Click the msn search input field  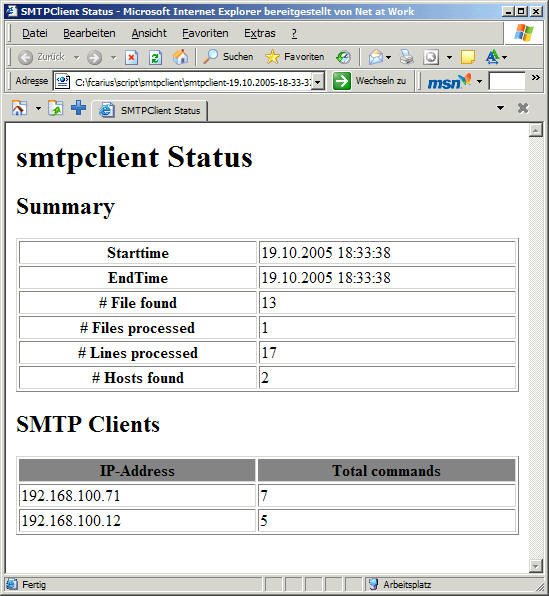(x=507, y=81)
